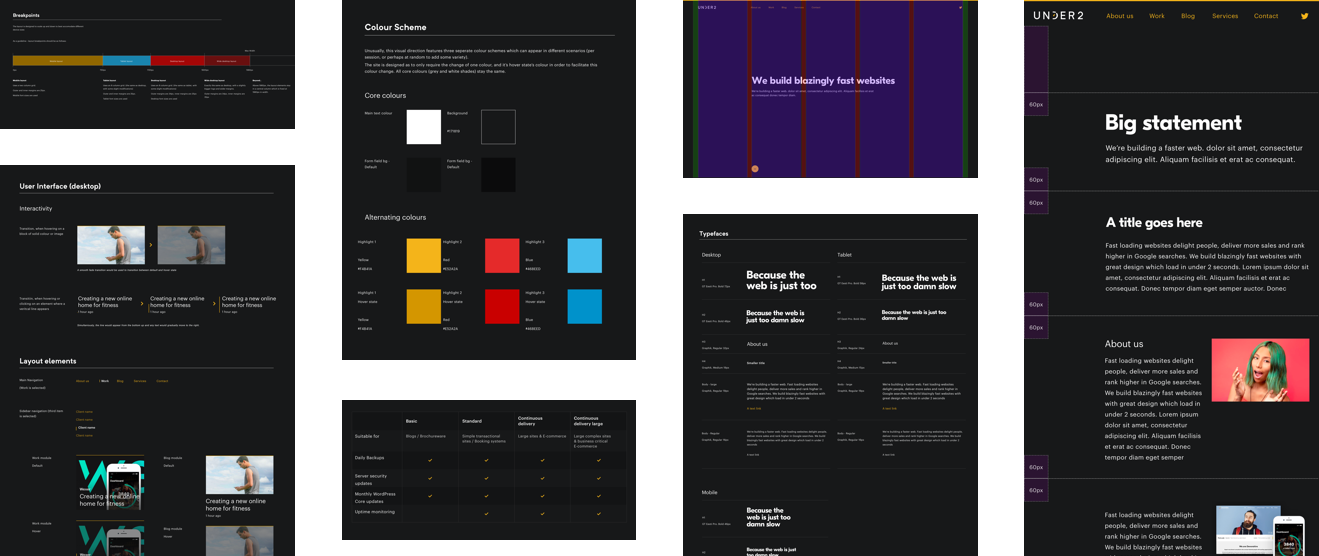Screen dimensions: 1319x556
Task: Open About us in the large UNDER2 header
Action: [x=1120, y=16]
